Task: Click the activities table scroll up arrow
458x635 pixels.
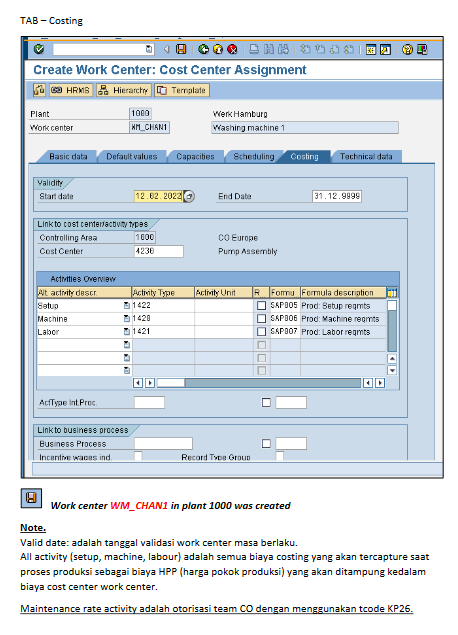Action: (392, 358)
